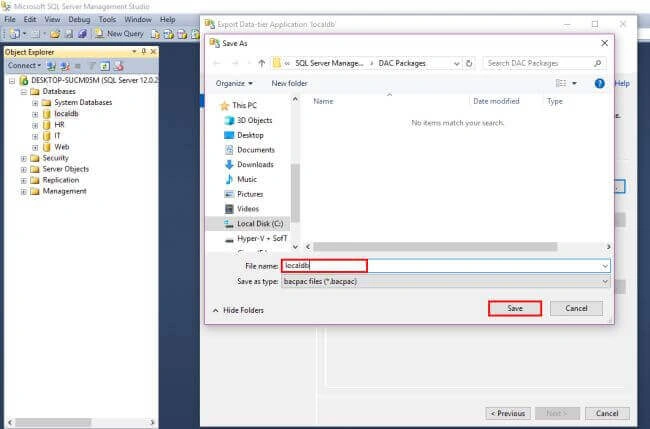Select Local Disk (C:) in navigation pane
The width and height of the screenshot is (650, 429).
point(260,223)
